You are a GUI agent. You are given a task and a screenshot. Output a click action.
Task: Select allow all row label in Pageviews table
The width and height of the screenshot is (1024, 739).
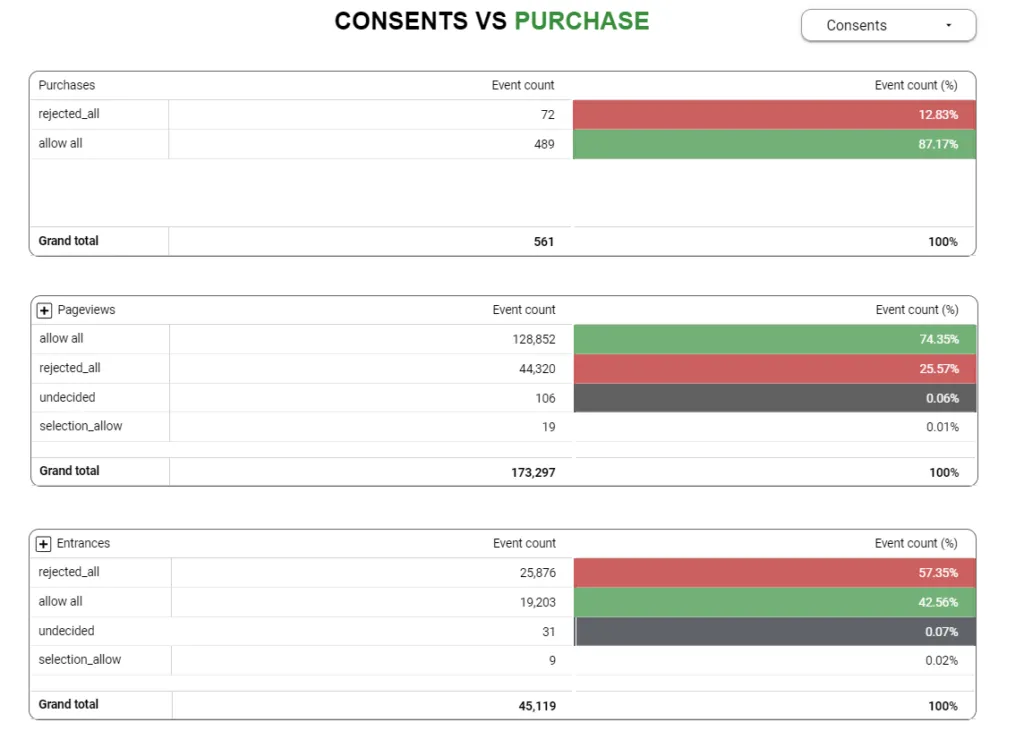tap(61, 339)
